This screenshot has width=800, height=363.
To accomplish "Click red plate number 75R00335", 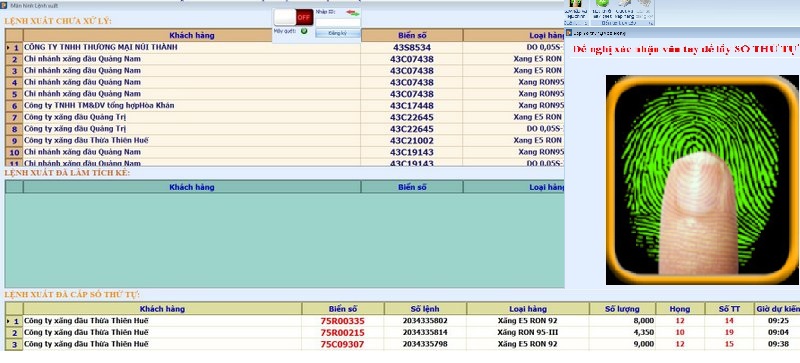I will [x=342, y=321].
